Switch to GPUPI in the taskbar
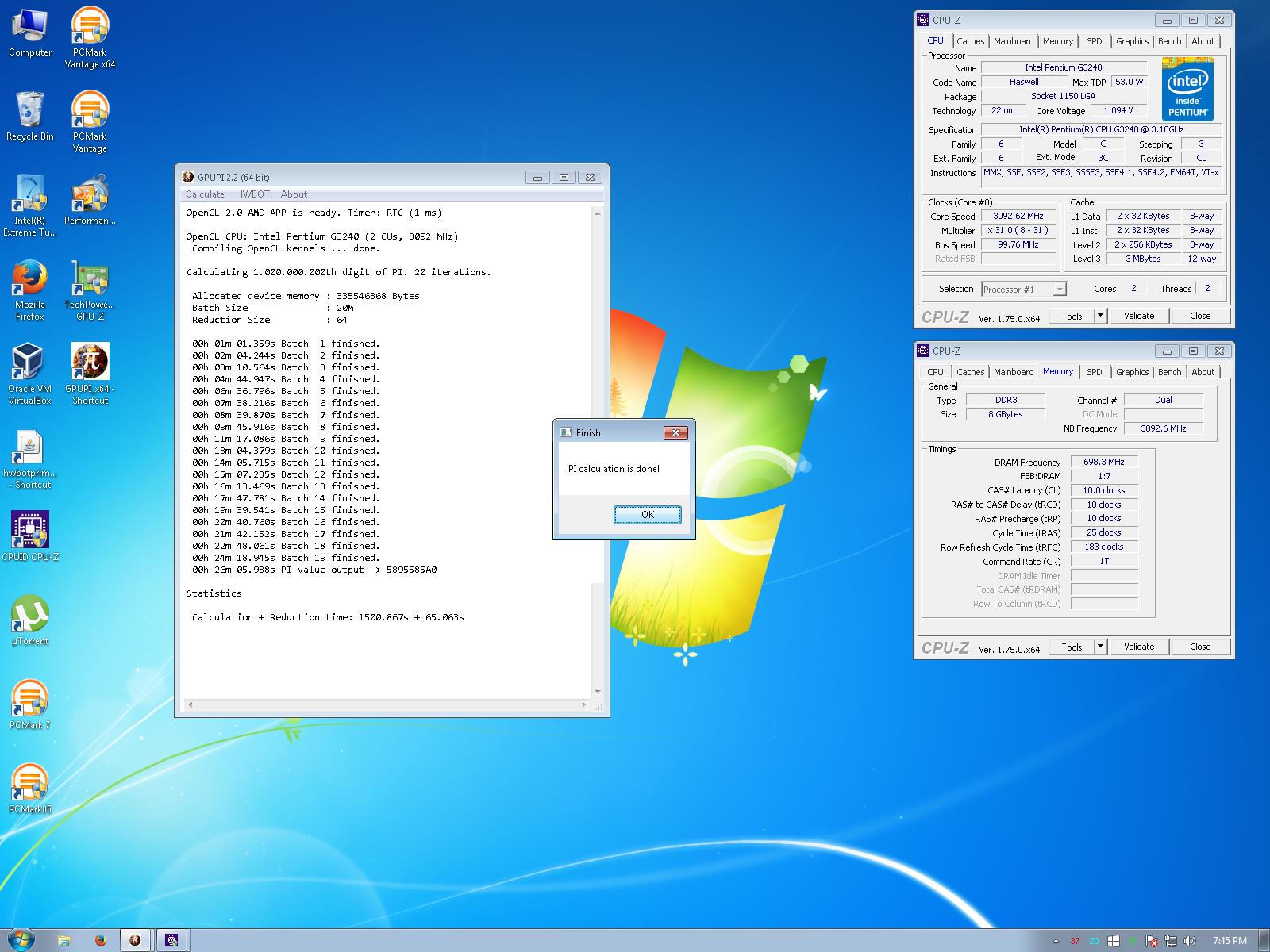The width and height of the screenshot is (1270, 952). coord(136,940)
